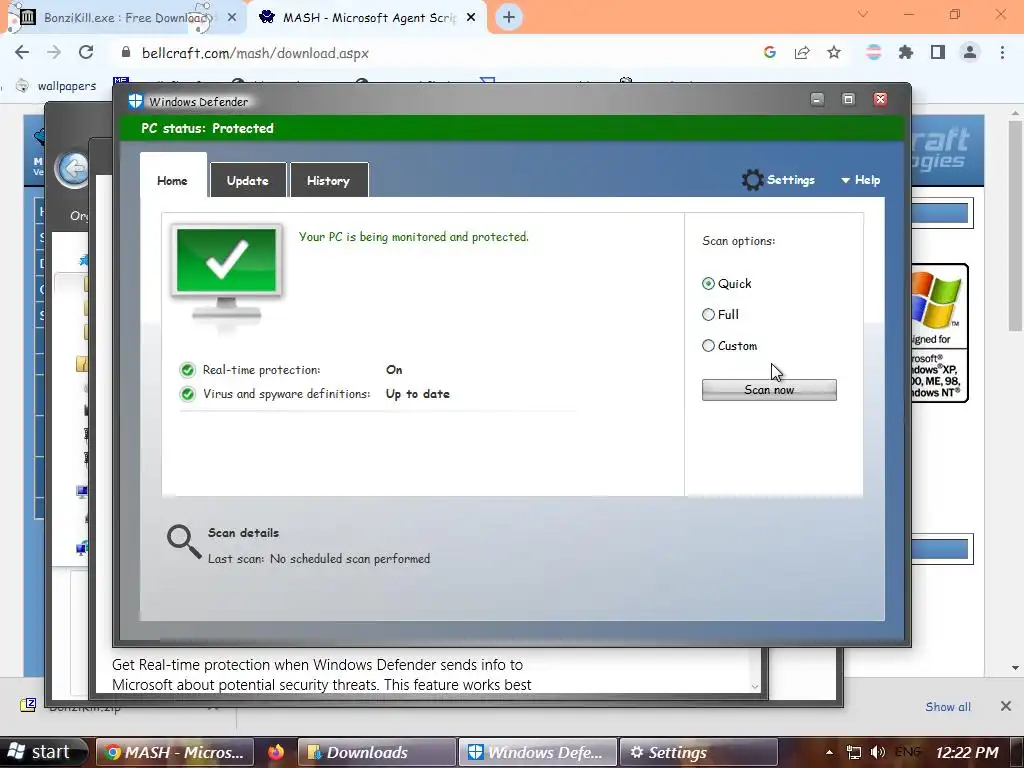Select the Custom scan option

click(708, 345)
